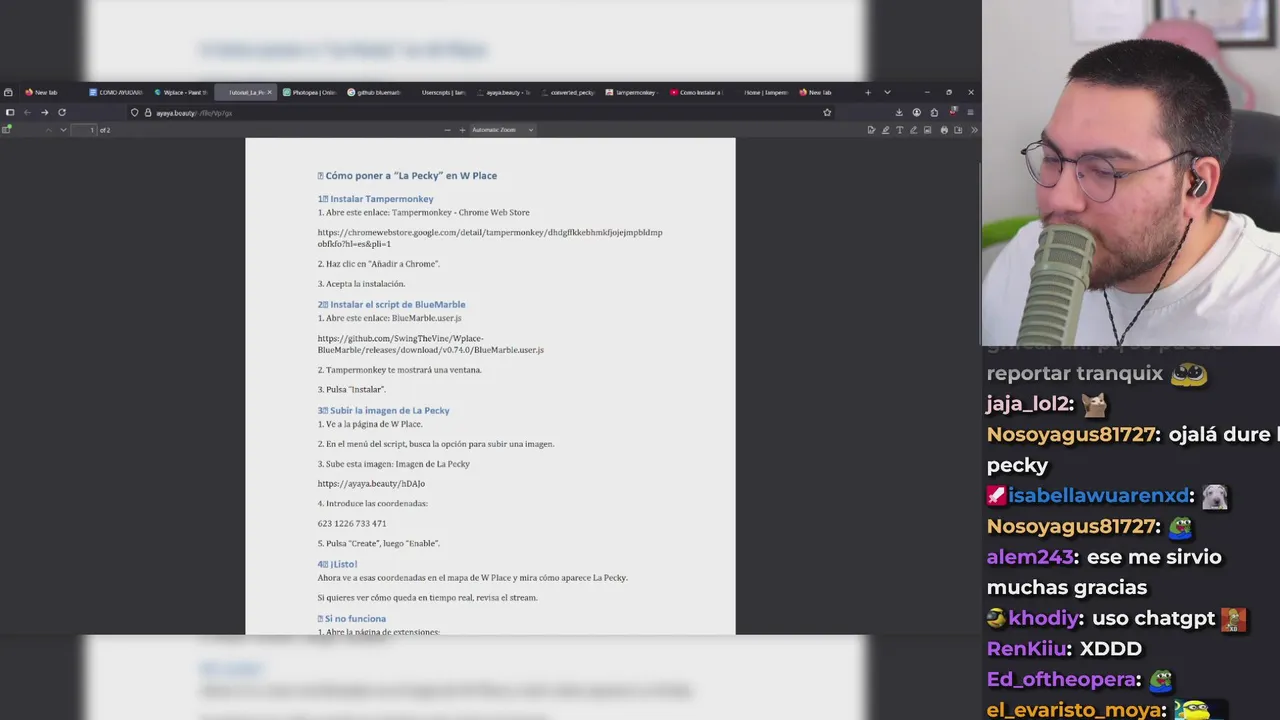Click the "BlueMarble.user.js" link text
The image size is (1280, 720).
426,318
